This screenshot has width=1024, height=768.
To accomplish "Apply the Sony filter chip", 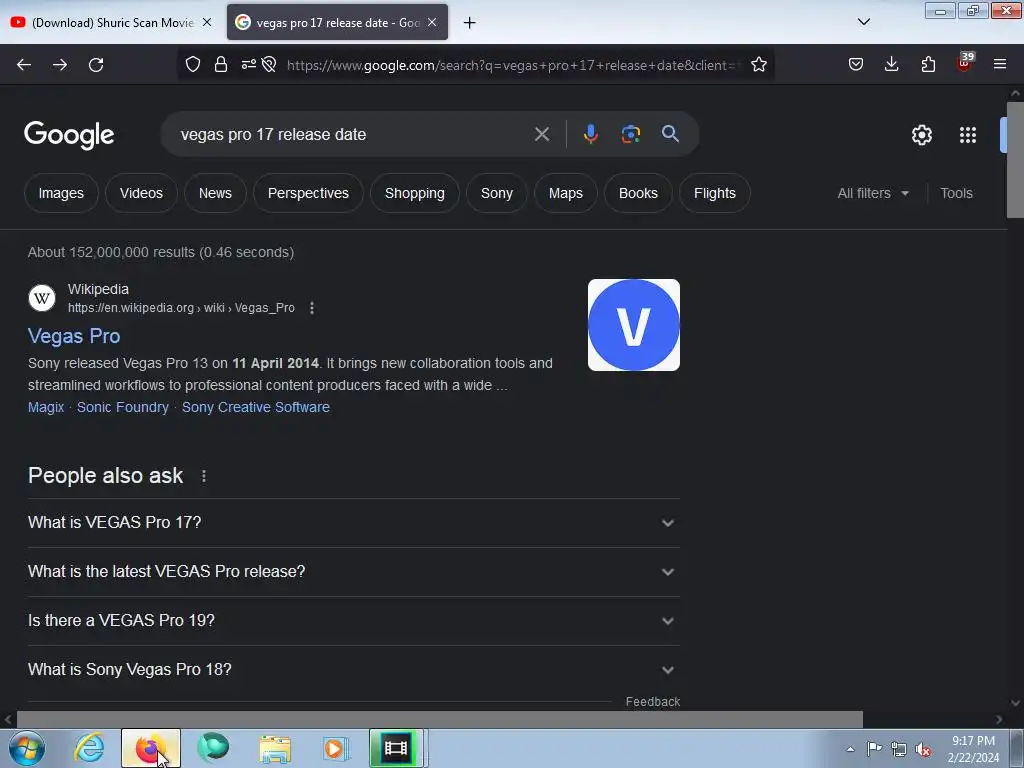I will click(x=496, y=193).
